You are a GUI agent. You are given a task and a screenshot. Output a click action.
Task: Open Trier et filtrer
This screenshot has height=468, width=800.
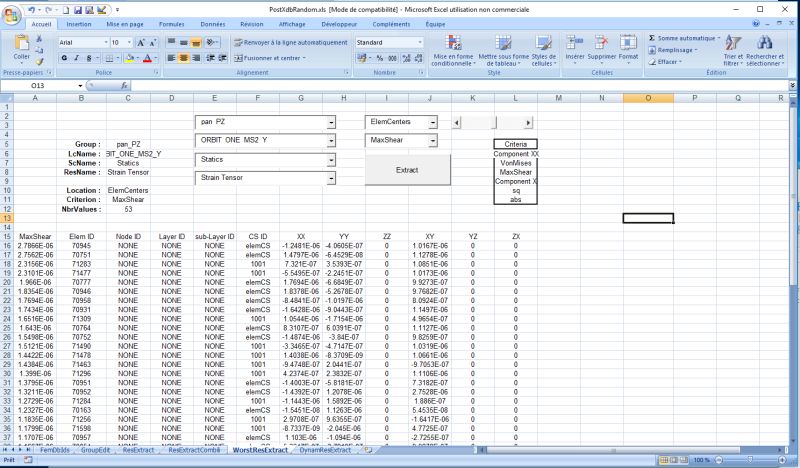(733, 50)
